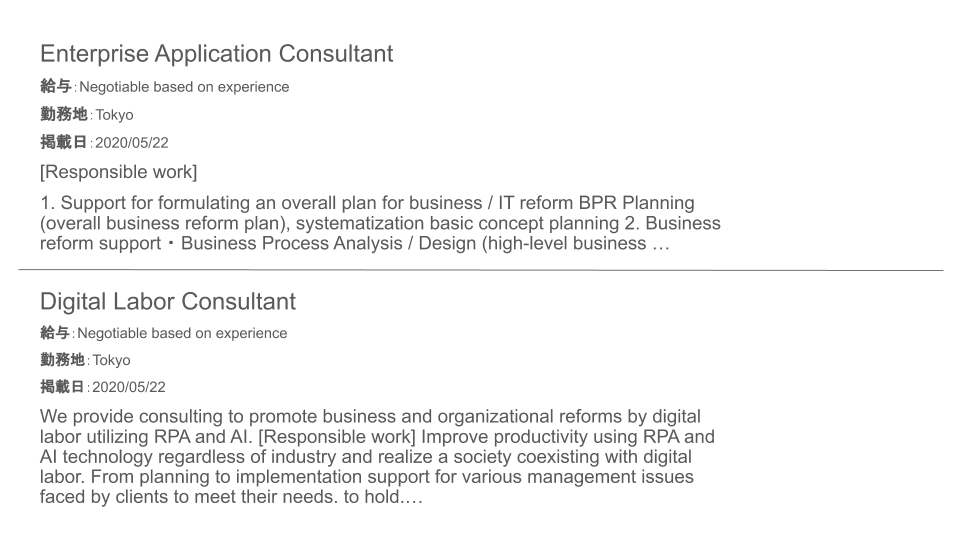Click second job's posting date 2020/05/22
960x540 pixels.
pos(129,387)
